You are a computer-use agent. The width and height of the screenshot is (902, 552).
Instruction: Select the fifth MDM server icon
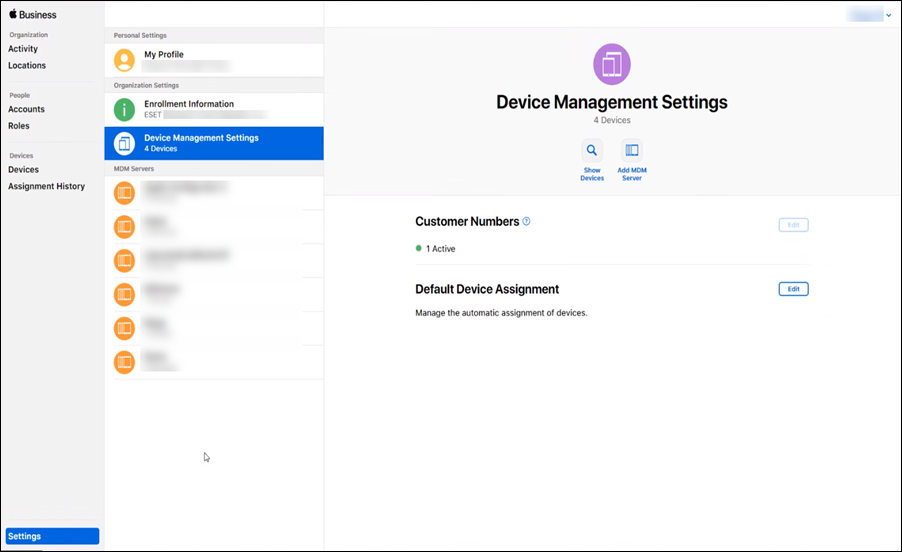[x=124, y=328]
